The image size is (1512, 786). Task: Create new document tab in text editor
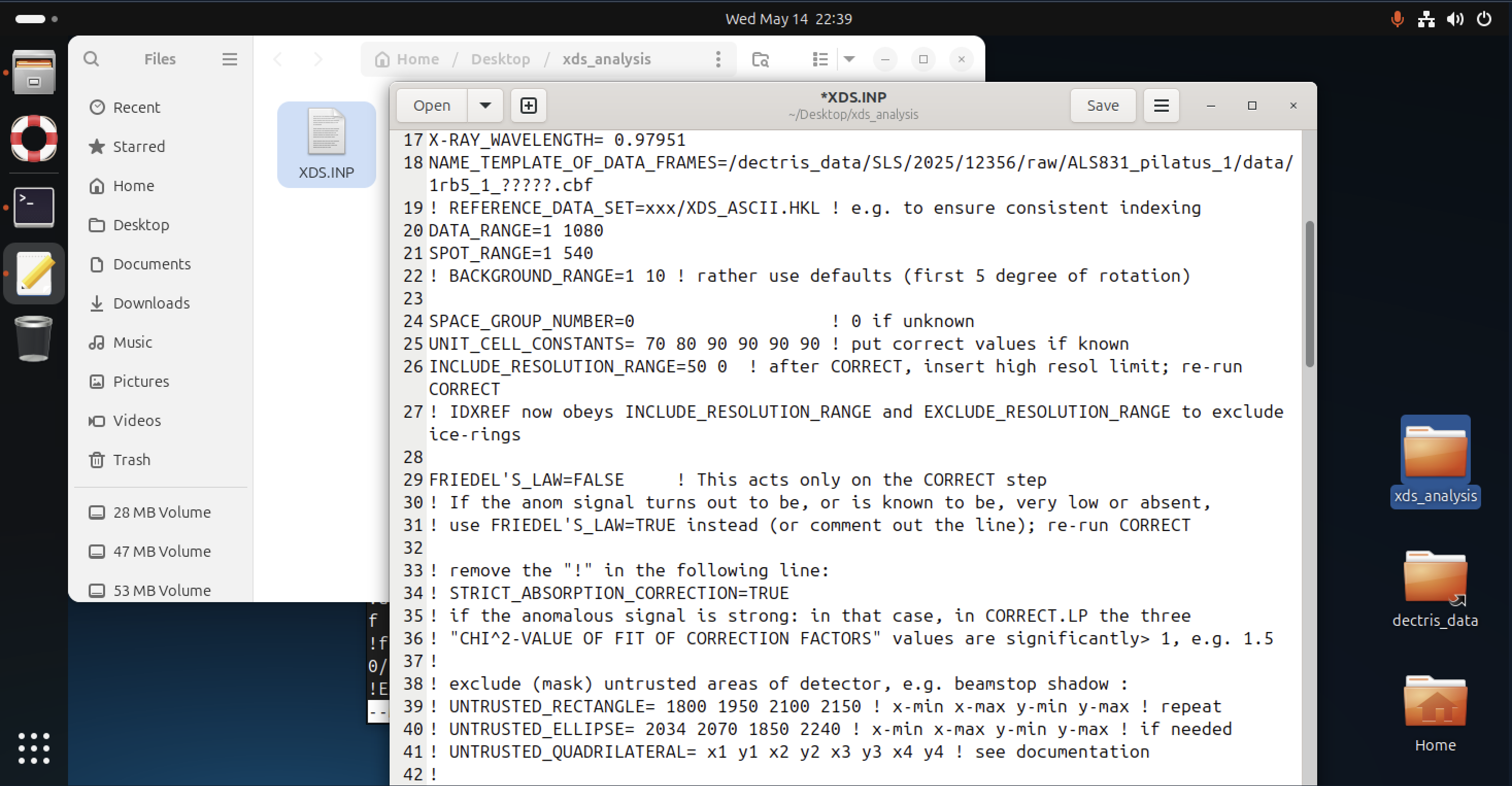pos(528,106)
